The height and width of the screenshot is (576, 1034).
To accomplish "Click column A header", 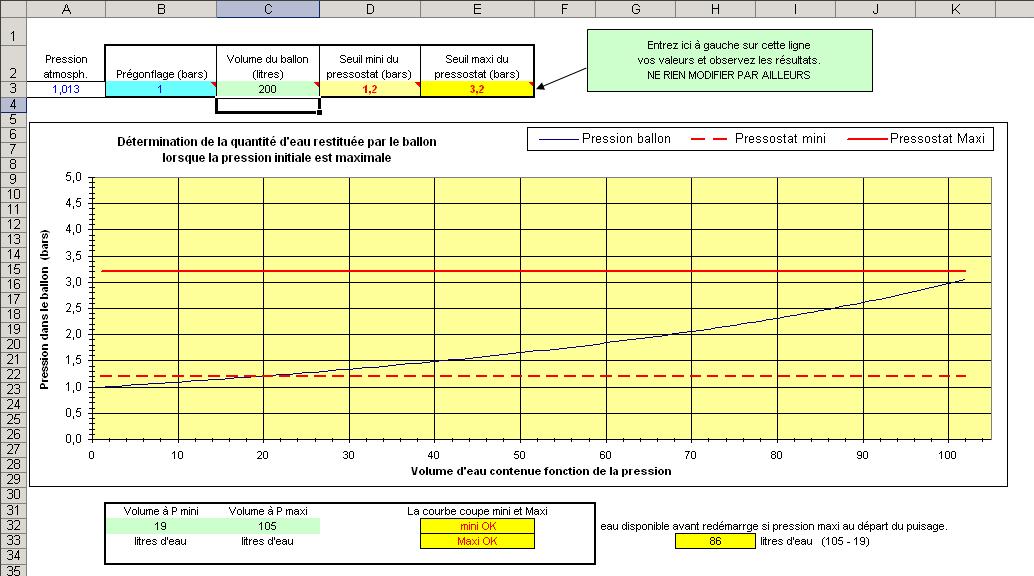I will 66,9.
